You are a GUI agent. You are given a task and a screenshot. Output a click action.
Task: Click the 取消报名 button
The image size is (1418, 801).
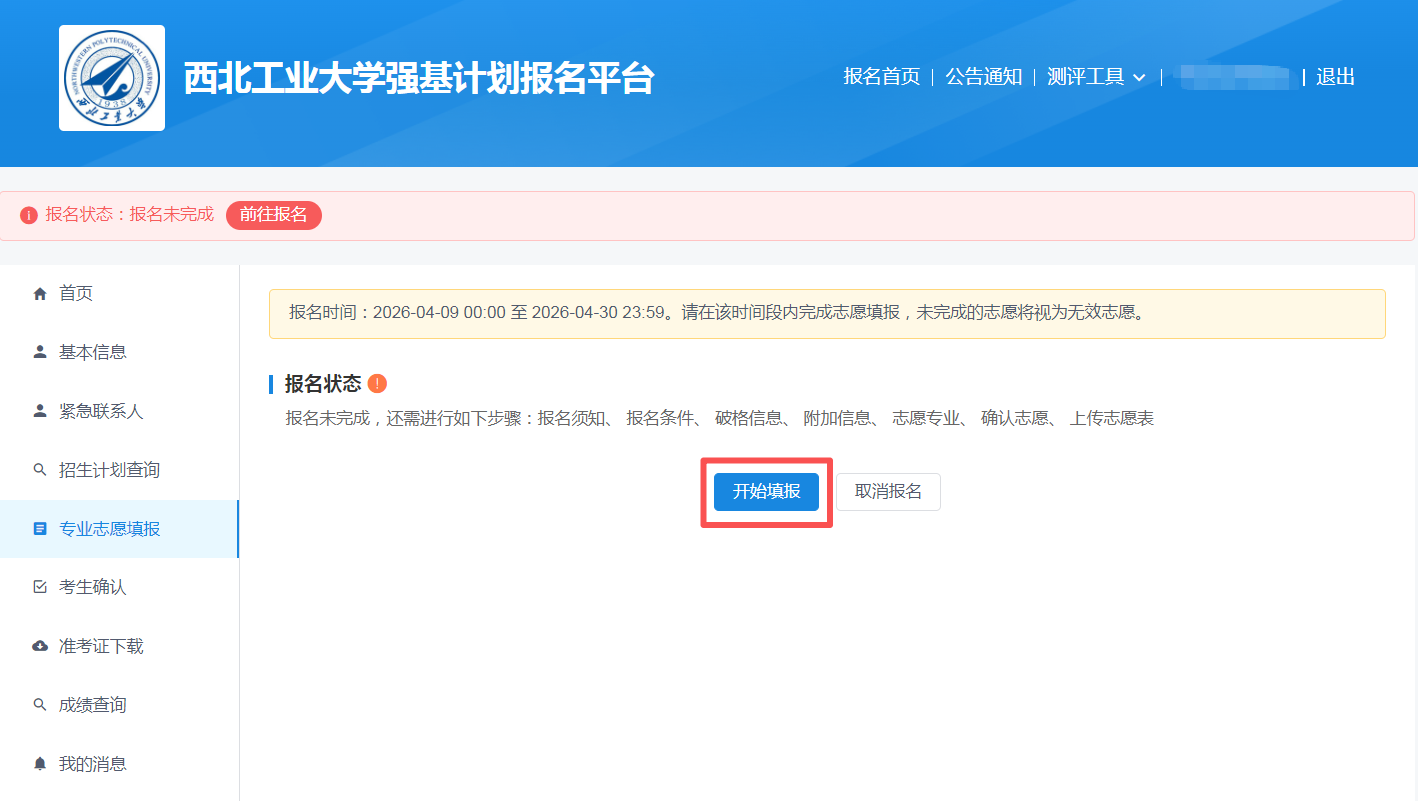888,492
